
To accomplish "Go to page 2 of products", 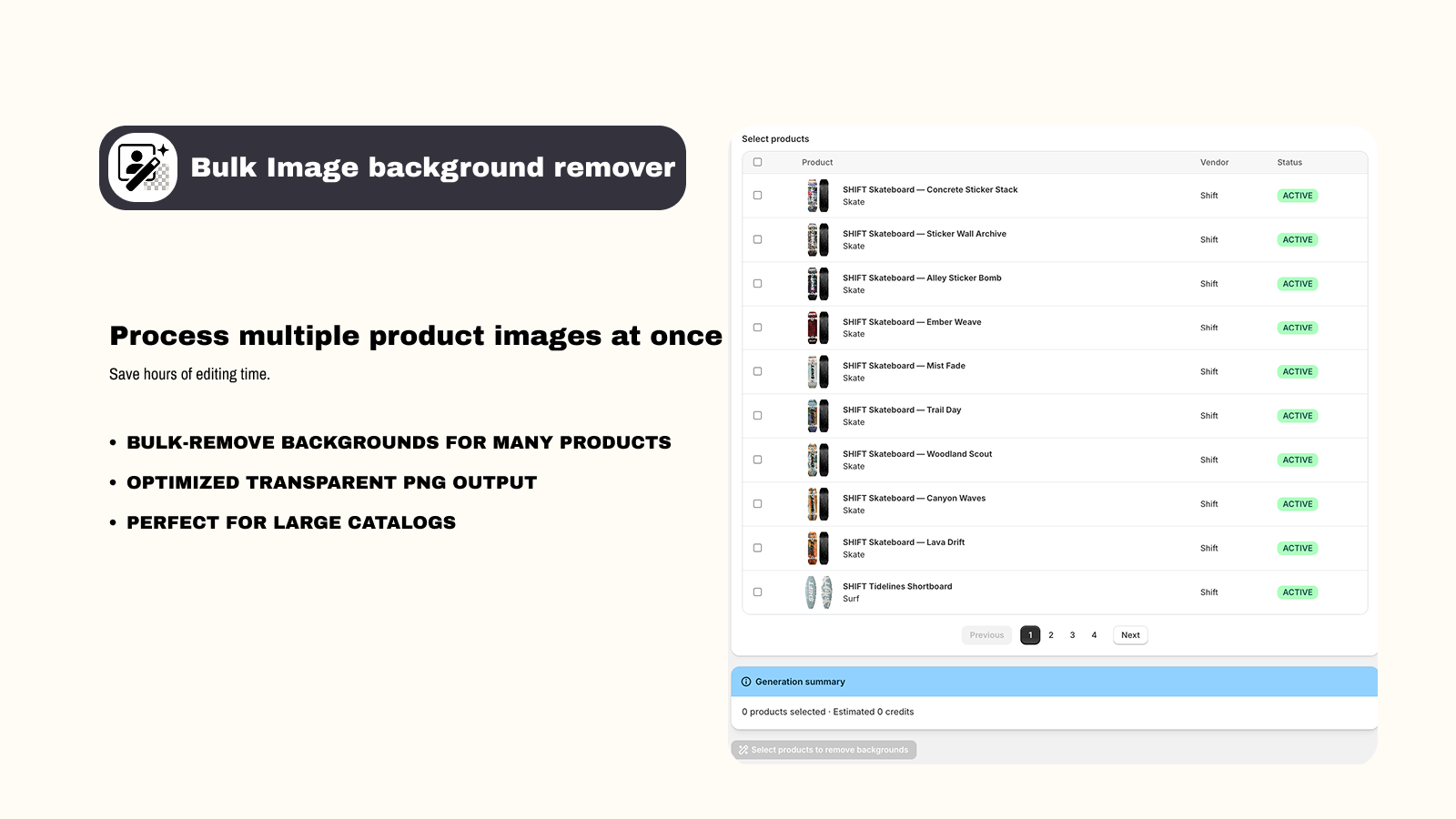I will 1051,634.
